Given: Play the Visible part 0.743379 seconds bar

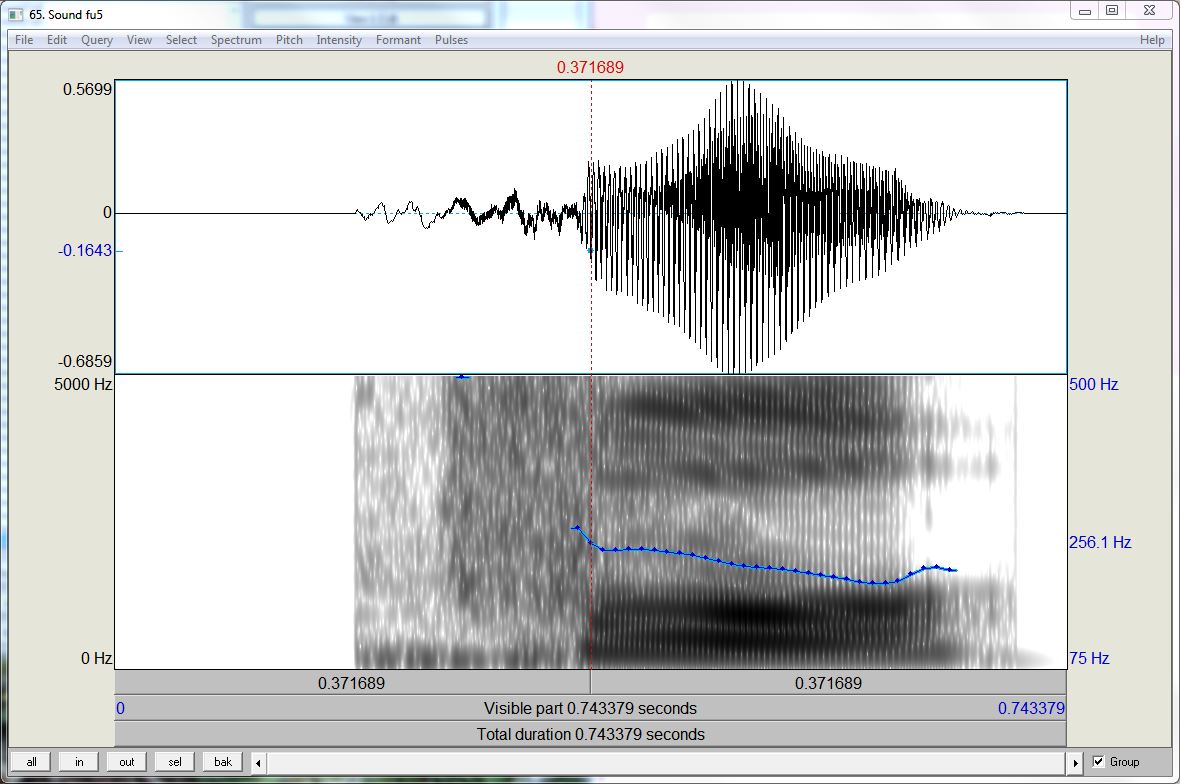Looking at the screenshot, I should (x=591, y=709).
